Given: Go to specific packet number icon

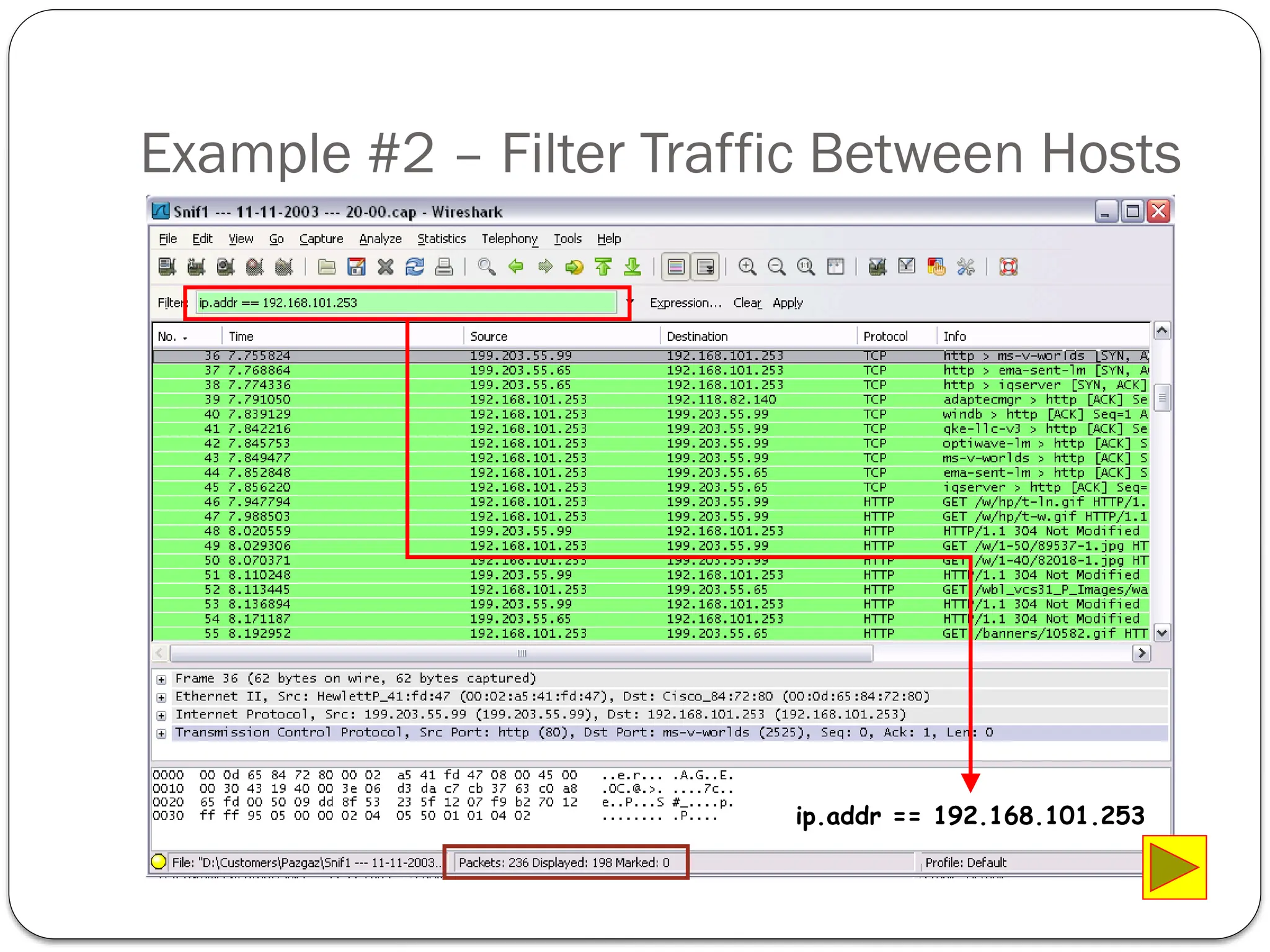Looking at the screenshot, I should [574, 267].
